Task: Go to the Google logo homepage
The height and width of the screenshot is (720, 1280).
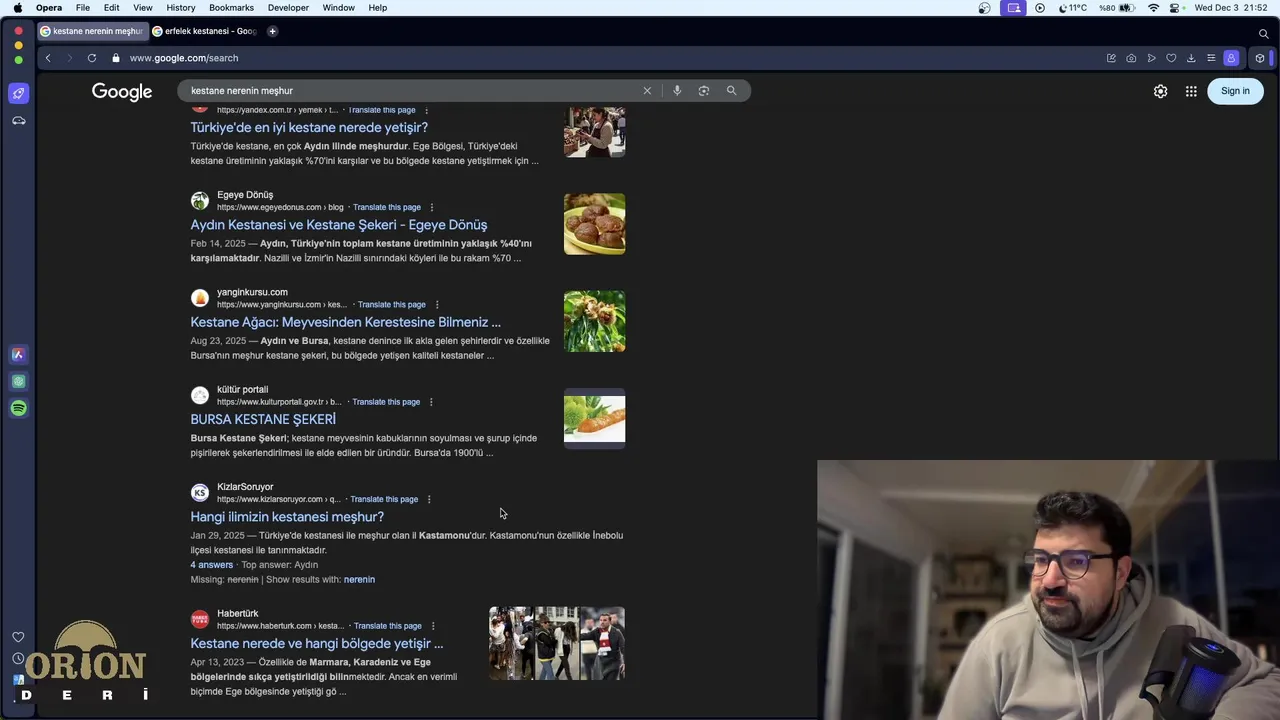Action: (122, 92)
